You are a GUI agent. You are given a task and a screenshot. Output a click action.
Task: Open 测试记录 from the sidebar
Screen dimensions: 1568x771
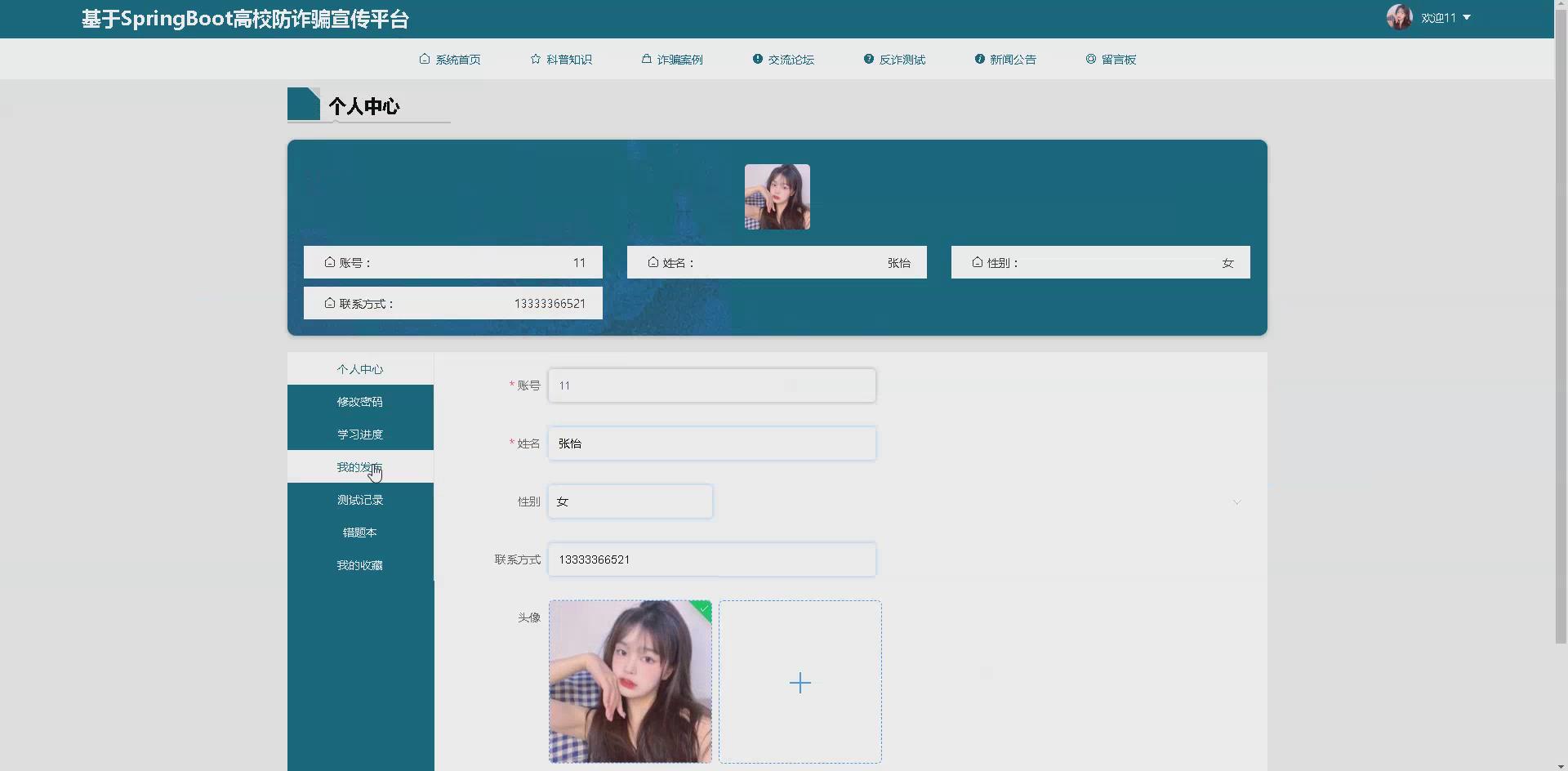pos(359,499)
